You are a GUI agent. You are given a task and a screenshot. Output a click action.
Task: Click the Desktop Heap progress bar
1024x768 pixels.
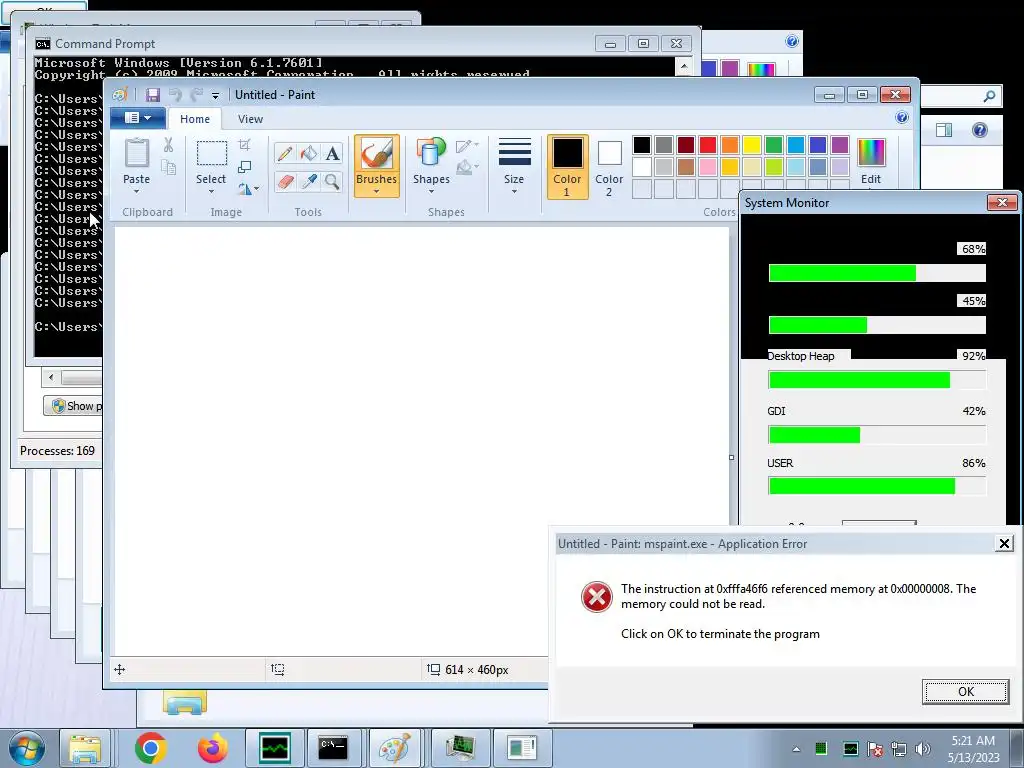pyautogui.click(x=877, y=379)
